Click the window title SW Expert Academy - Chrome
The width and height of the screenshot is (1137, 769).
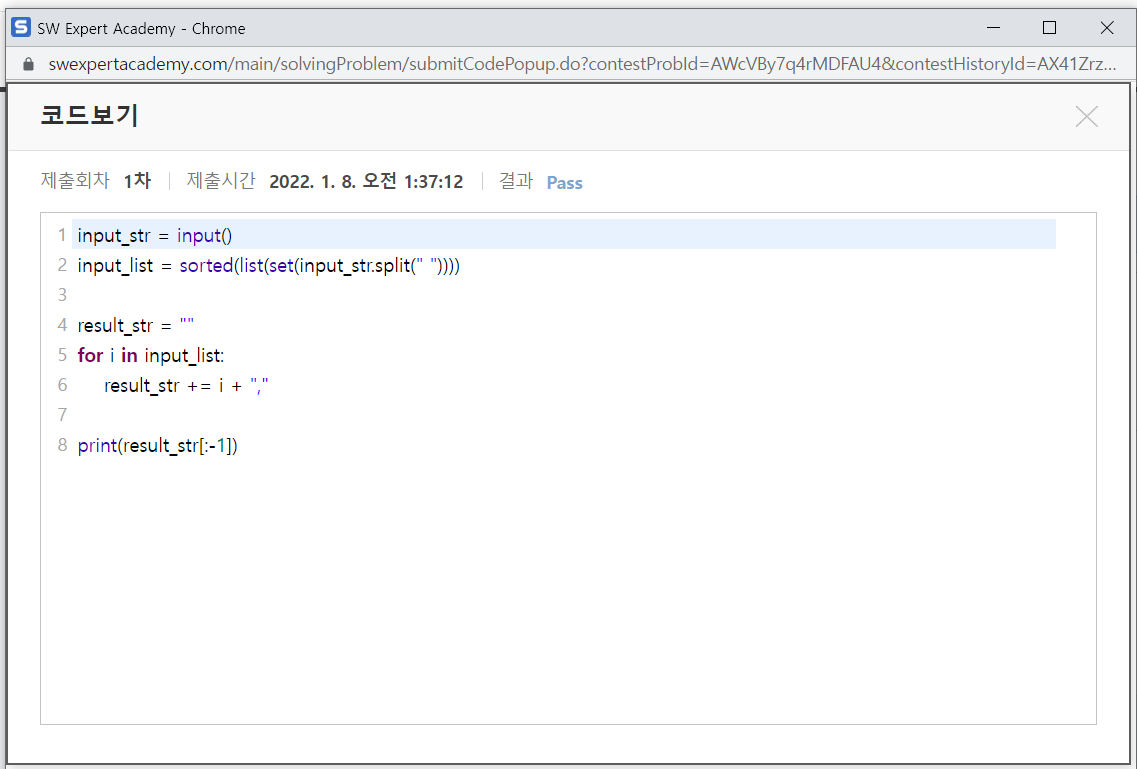coord(141,29)
